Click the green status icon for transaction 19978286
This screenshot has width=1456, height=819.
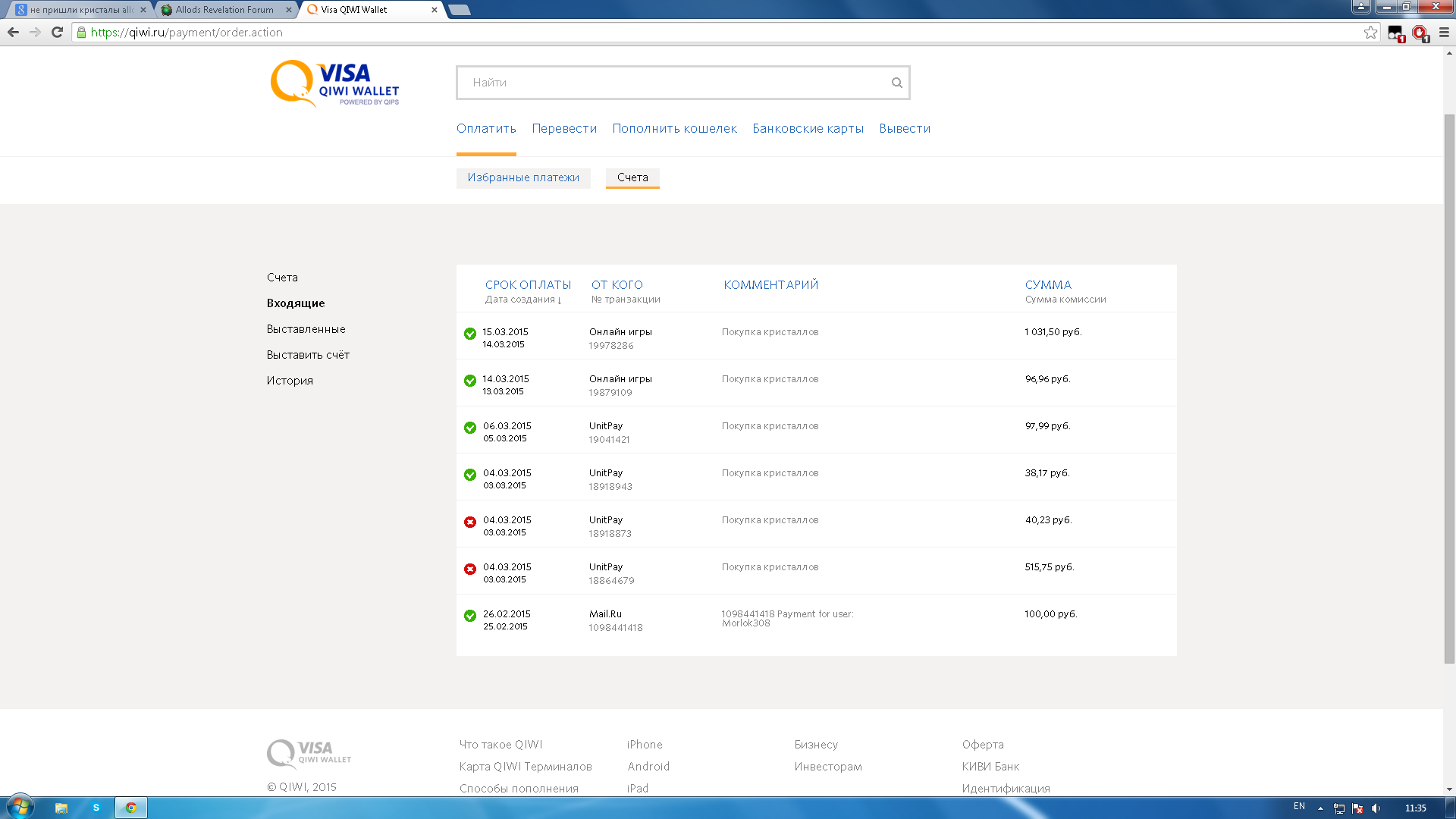pos(470,334)
